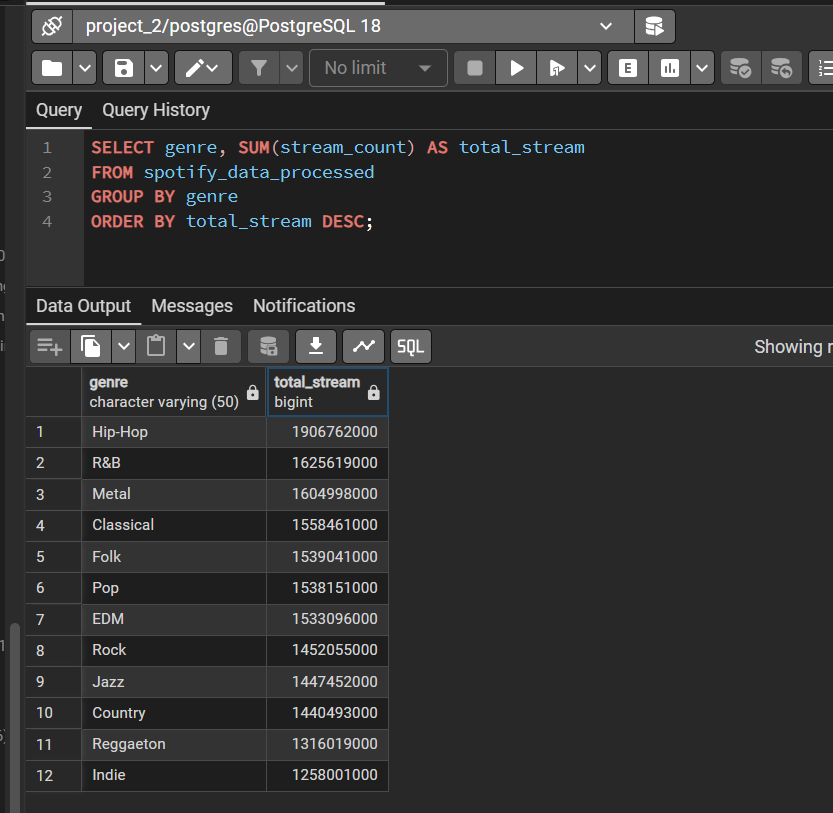
Task: Click the execute script icon
Action: coord(557,68)
